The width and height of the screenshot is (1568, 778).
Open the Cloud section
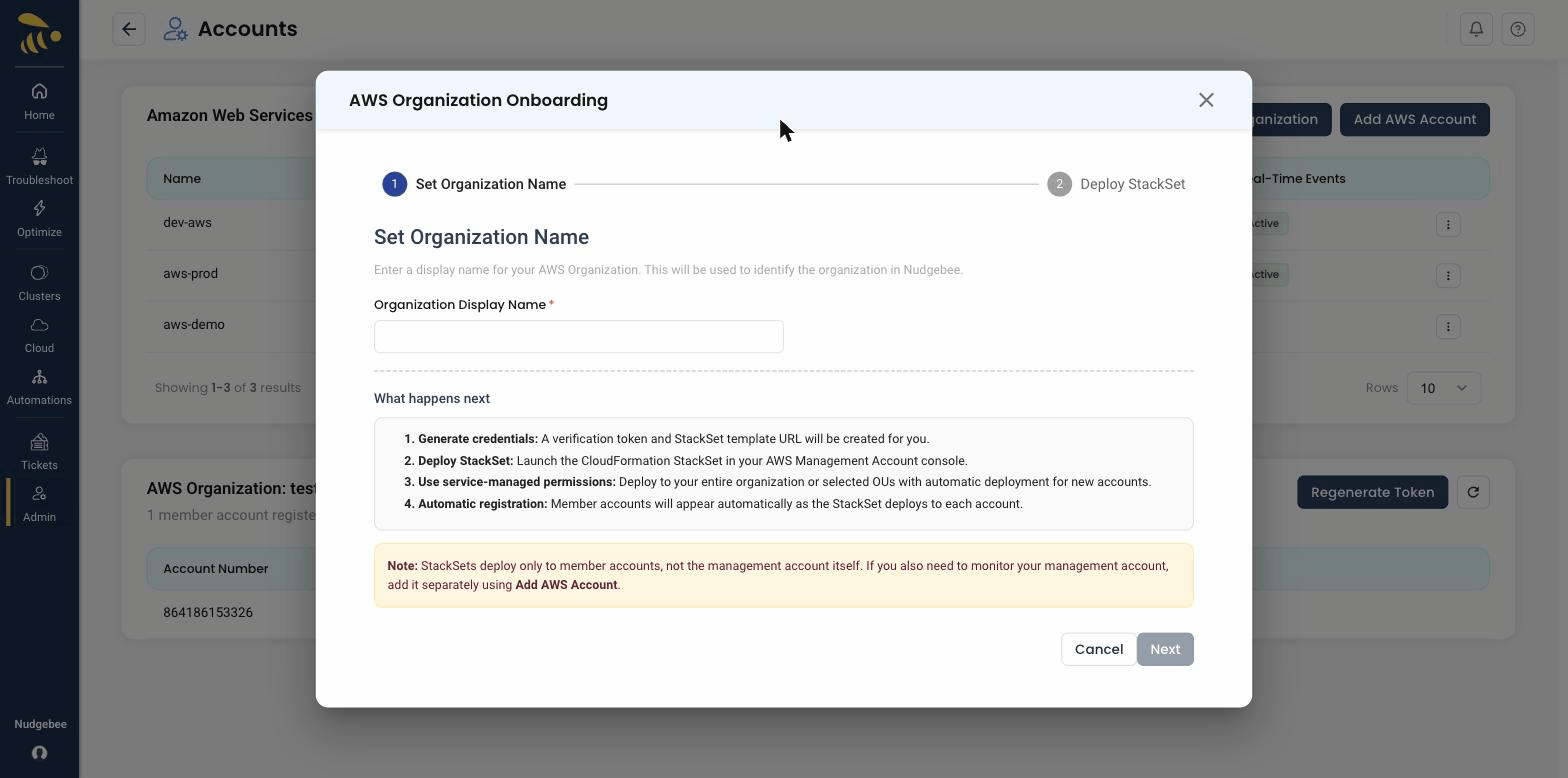pos(39,334)
